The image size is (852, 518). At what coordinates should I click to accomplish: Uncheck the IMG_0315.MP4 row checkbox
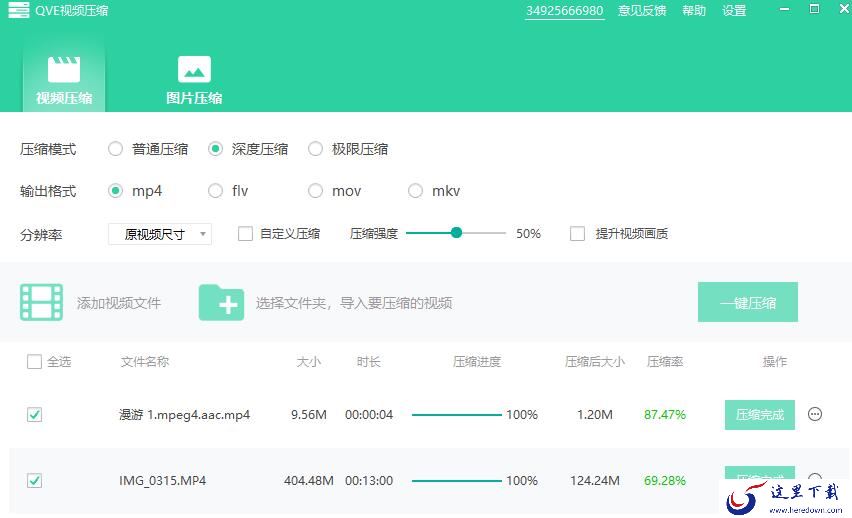click(x=34, y=480)
